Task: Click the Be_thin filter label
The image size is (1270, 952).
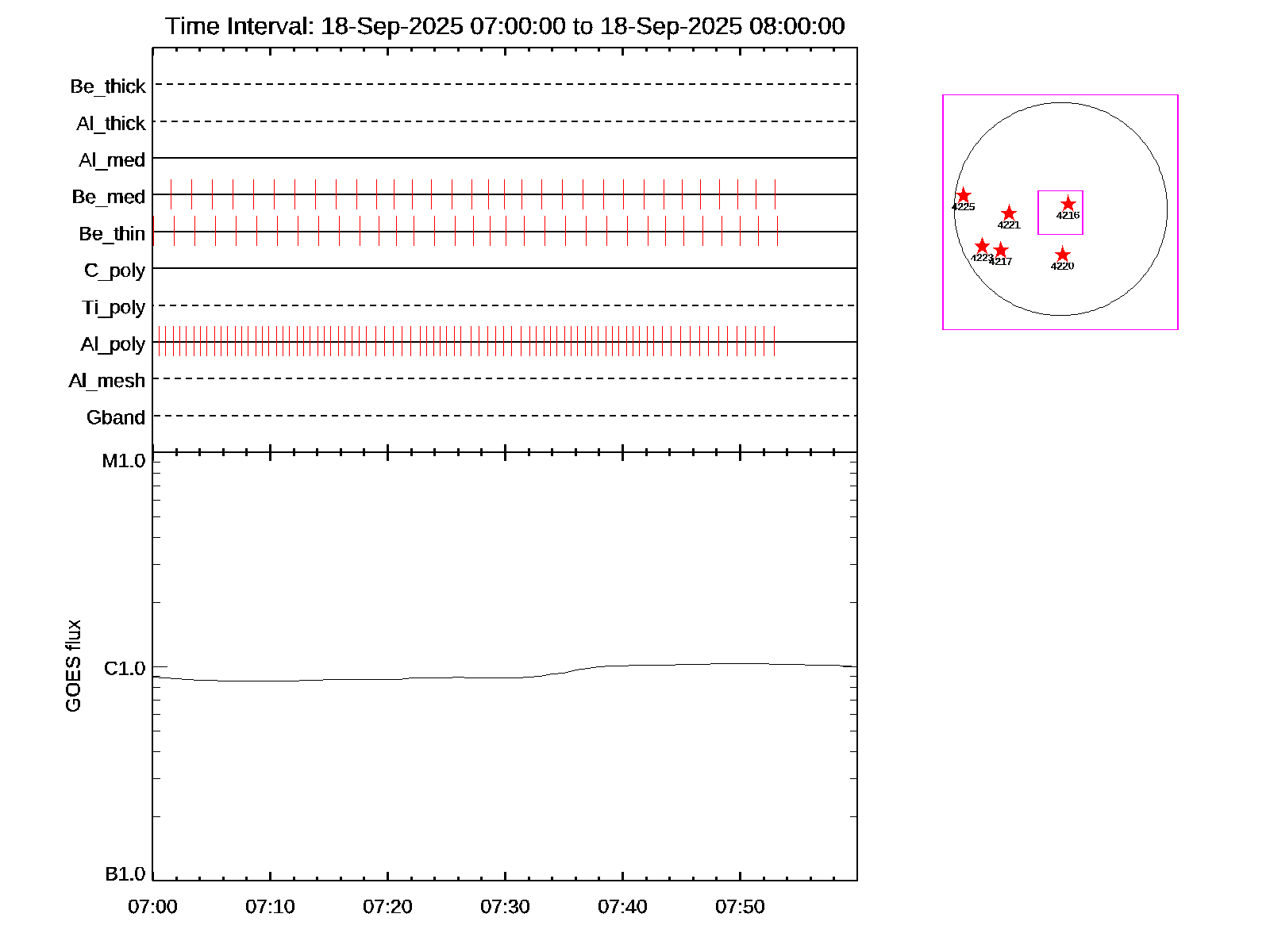Action: point(112,234)
